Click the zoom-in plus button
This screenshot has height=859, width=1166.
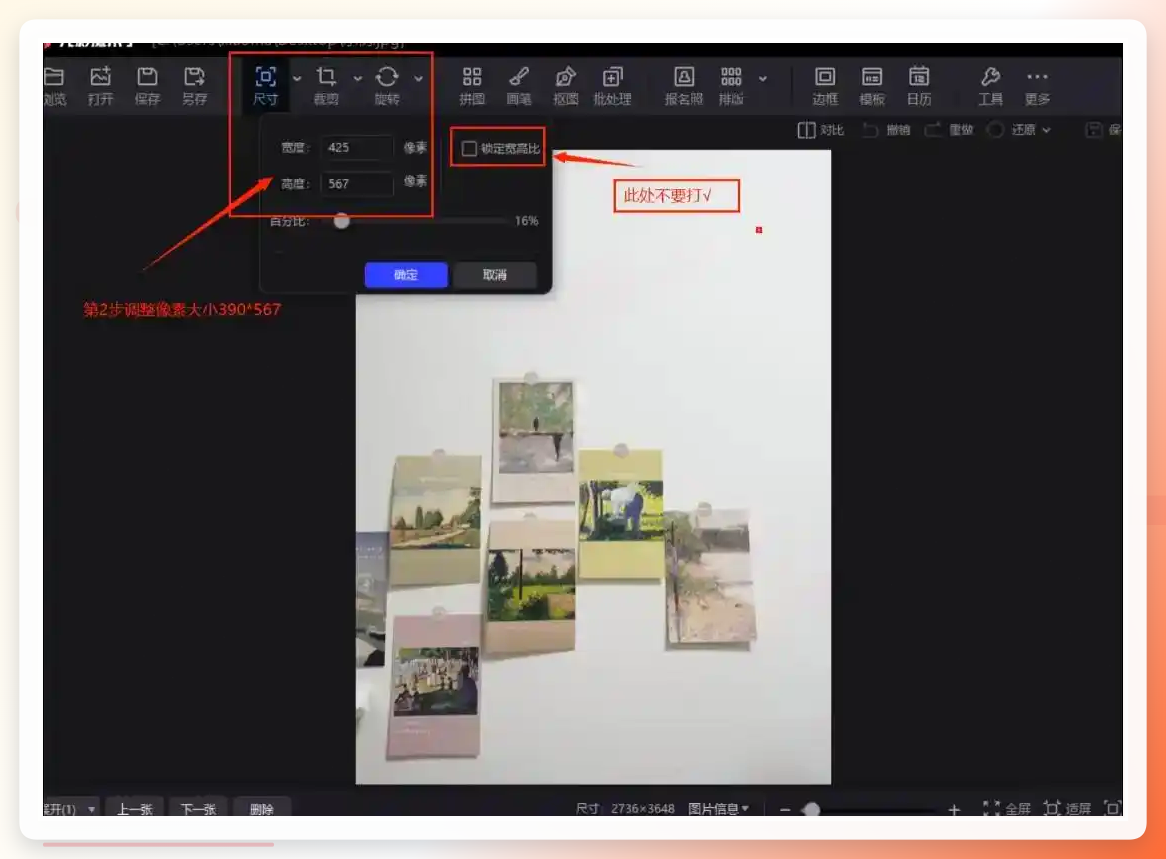tap(954, 809)
